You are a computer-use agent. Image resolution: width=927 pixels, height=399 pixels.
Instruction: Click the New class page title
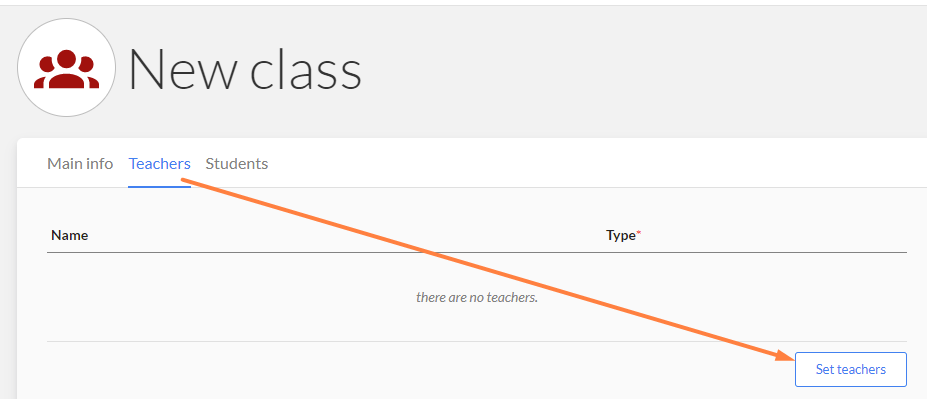point(244,69)
